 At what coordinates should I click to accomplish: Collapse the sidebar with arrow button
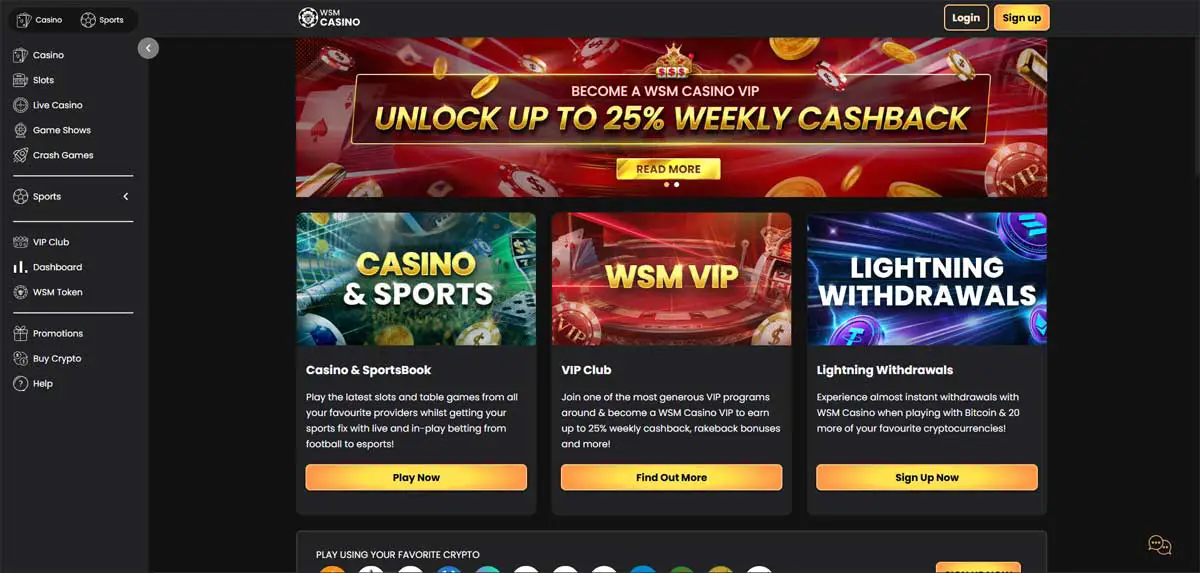[x=148, y=47]
